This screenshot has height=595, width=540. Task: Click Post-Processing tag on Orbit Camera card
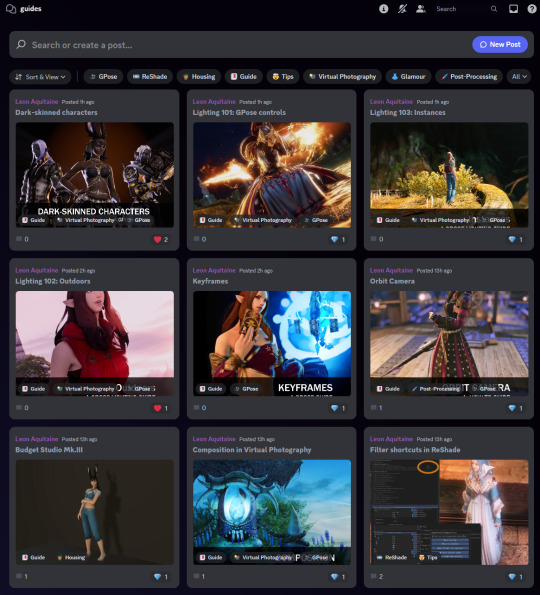(435, 389)
